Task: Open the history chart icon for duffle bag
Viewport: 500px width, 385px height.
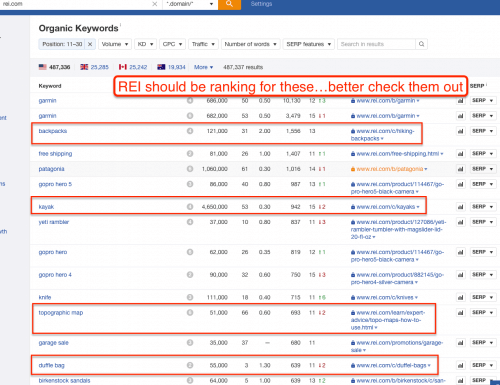Action: click(461, 365)
